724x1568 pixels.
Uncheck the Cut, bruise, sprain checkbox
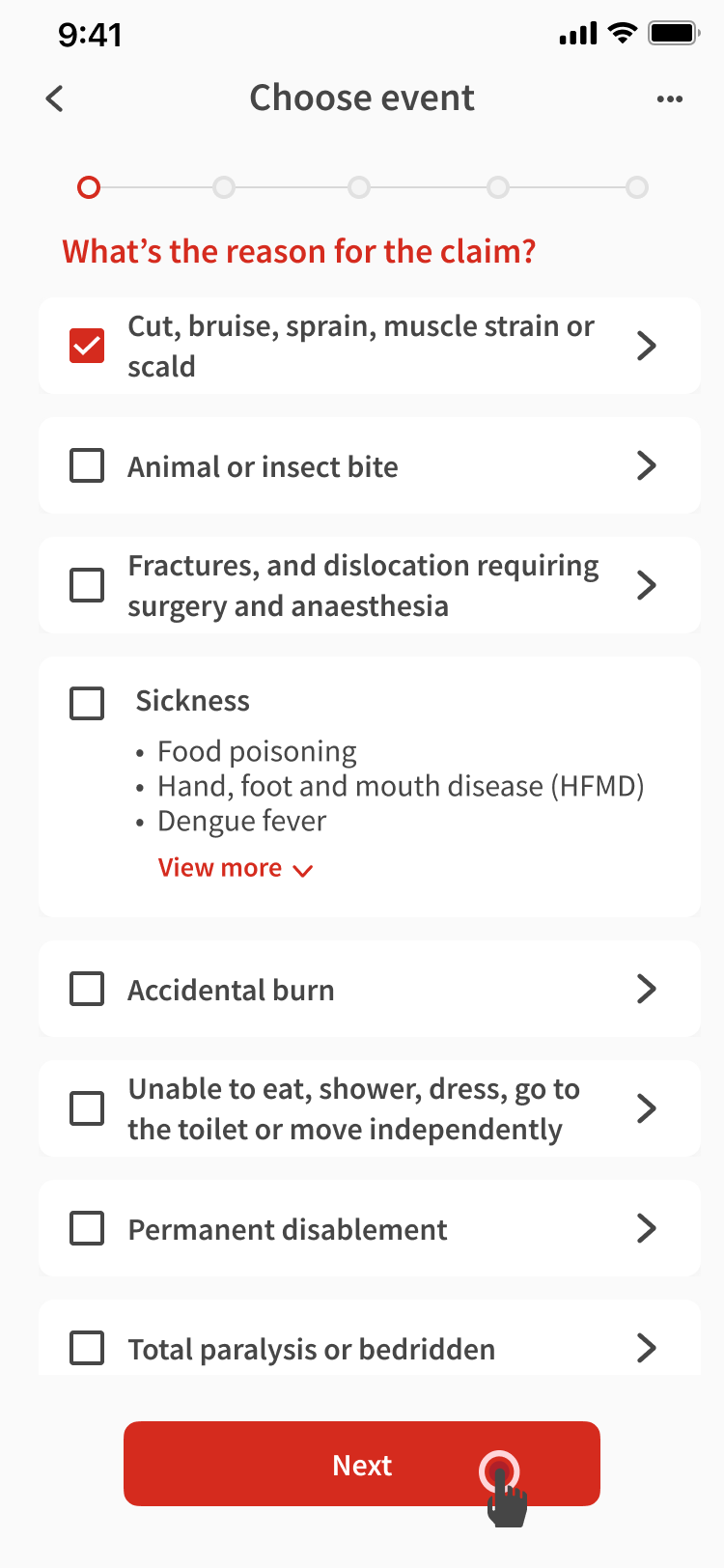click(87, 346)
